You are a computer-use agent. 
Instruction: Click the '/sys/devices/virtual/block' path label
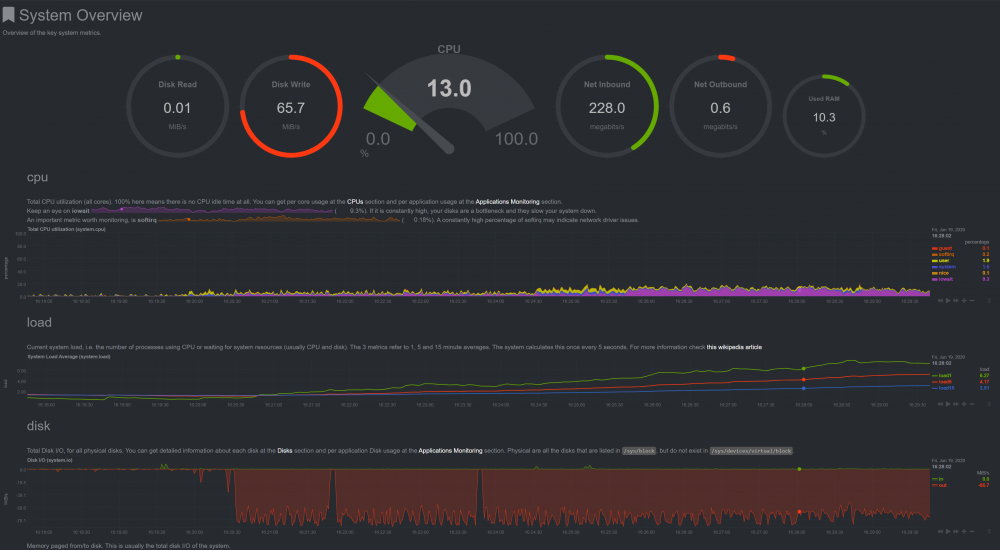pyautogui.click(x=751, y=450)
